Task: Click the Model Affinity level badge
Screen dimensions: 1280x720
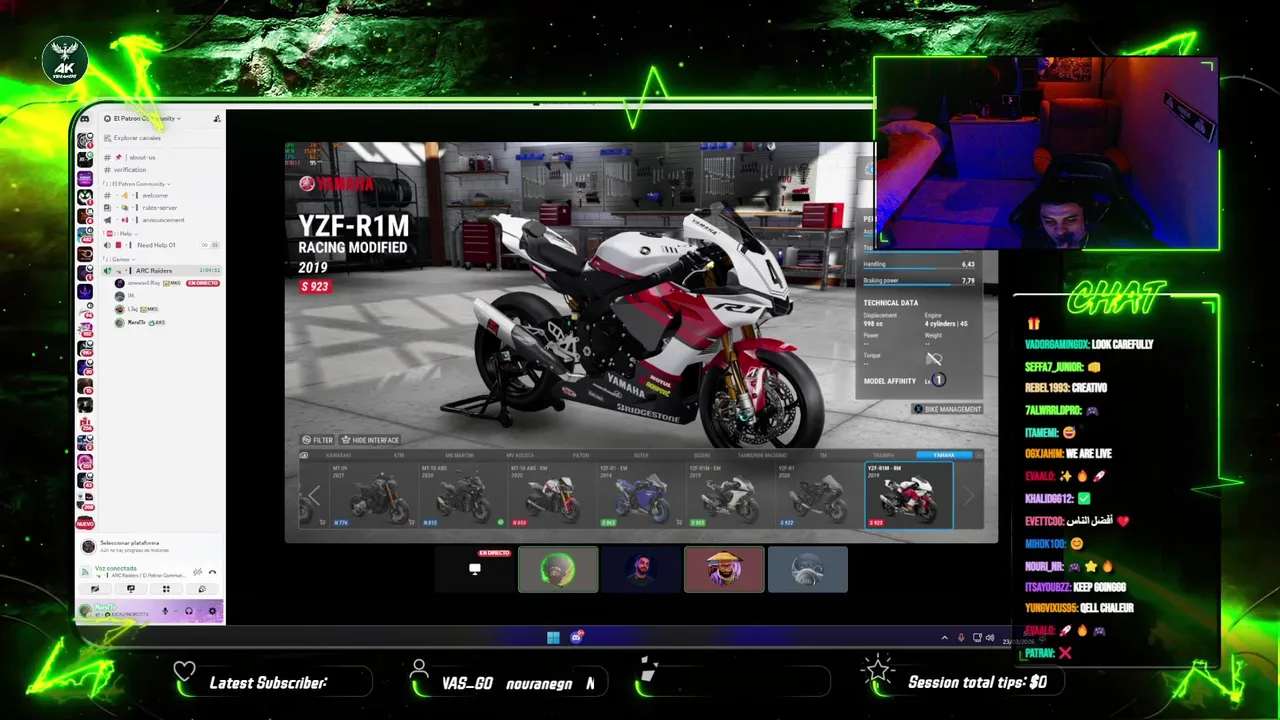Action: tap(939, 379)
